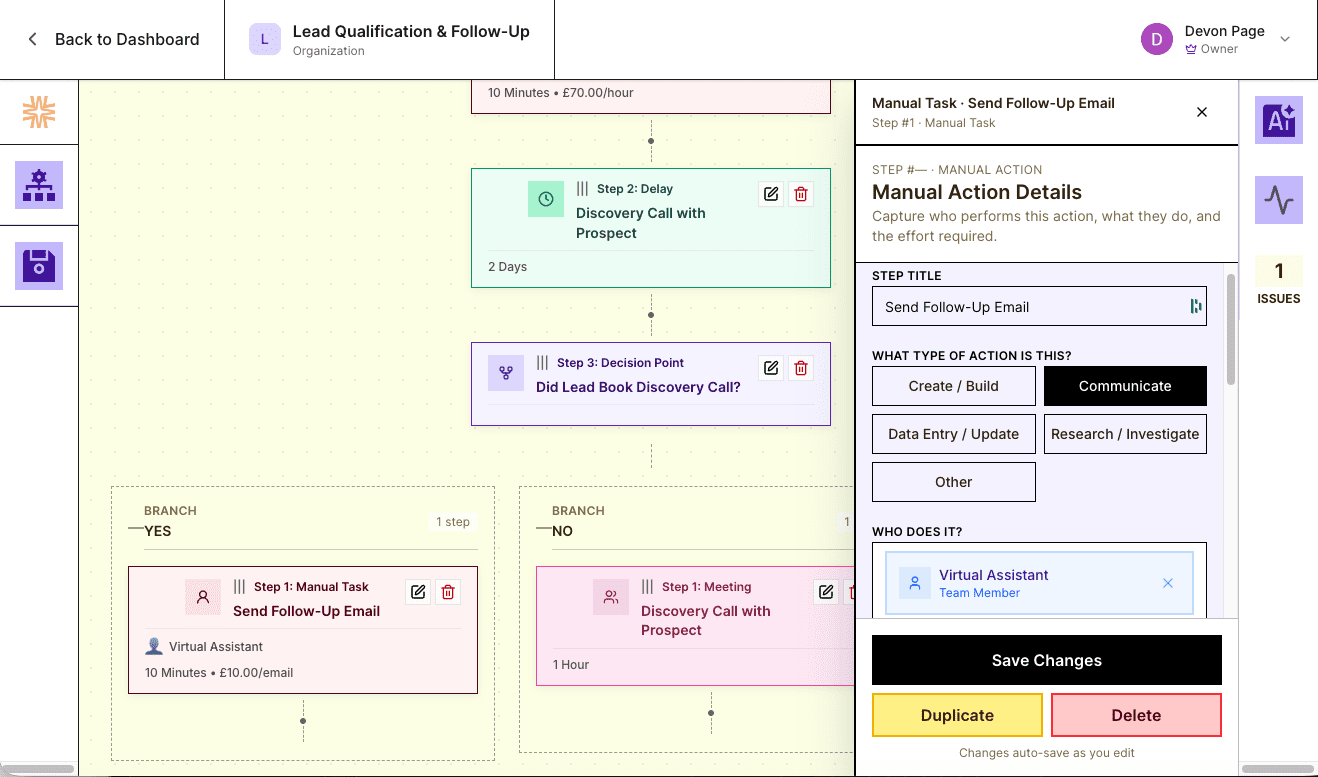Edit the Step 1 Meeting card
This screenshot has height=777, width=1318.
[x=826, y=592]
